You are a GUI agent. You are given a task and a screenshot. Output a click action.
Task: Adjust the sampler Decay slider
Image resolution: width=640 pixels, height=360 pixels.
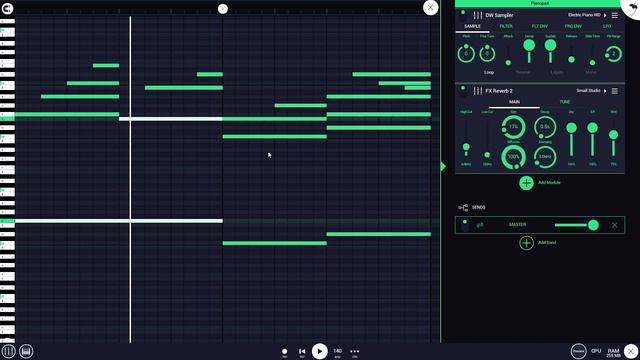point(529,51)
